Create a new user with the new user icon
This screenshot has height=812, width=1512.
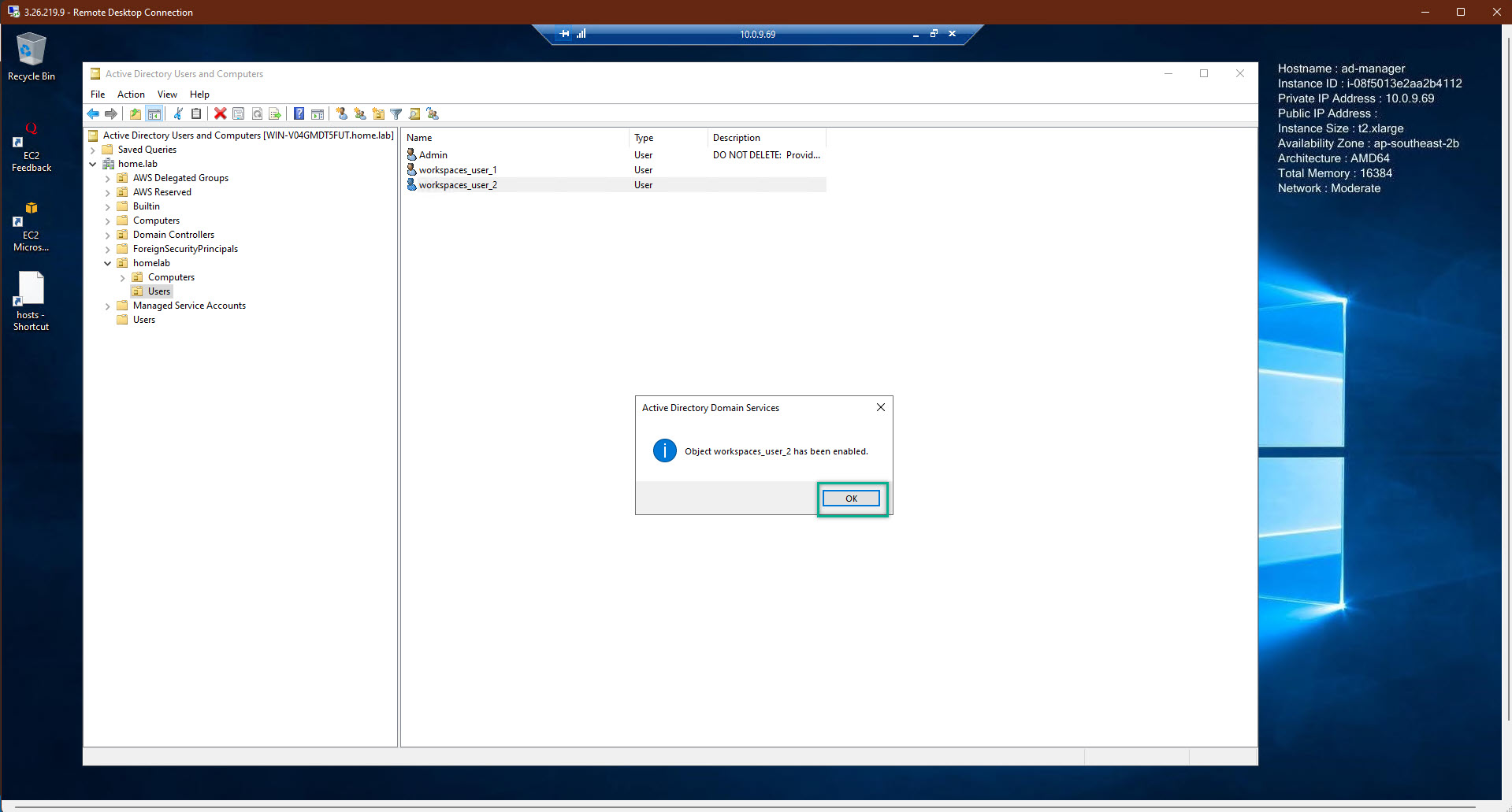tap(341, 114)
